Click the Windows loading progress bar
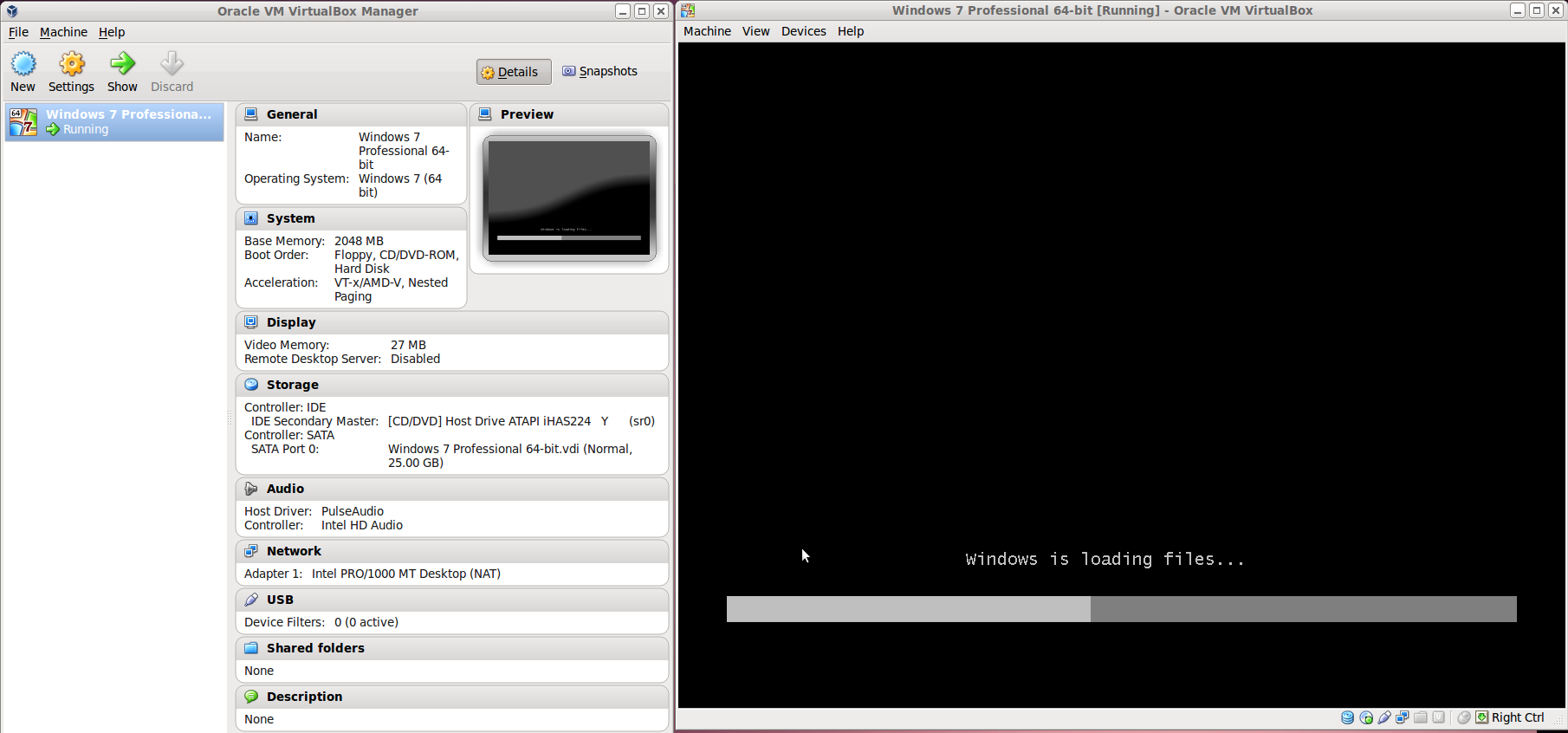Image resolution: width=1568 pixels, height=733 pixels. point(1121,608)
